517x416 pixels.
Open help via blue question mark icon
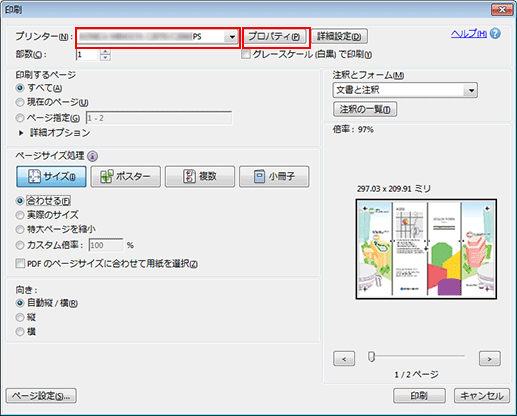point(495,34)
